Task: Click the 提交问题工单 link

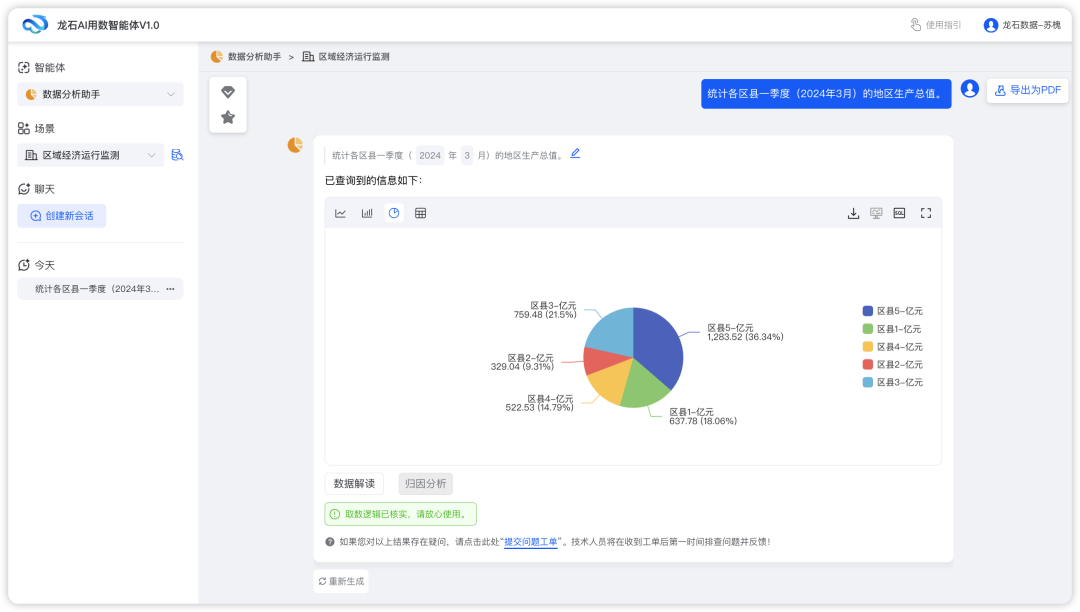Action: [530, 542]
